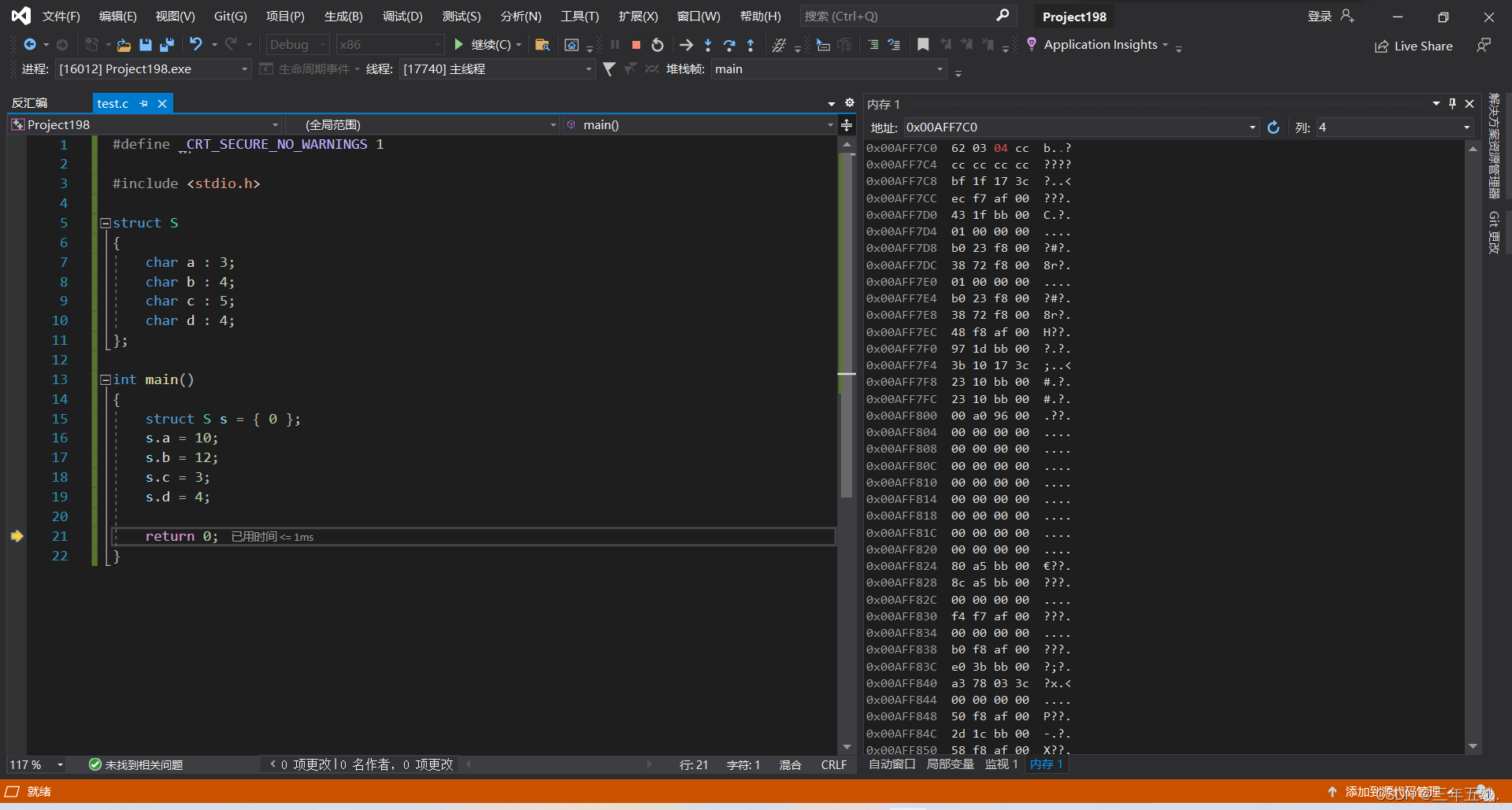The image size is (1512, 810).
Task: Open account sign-in icon
Action: click(x=1347, y=16)
